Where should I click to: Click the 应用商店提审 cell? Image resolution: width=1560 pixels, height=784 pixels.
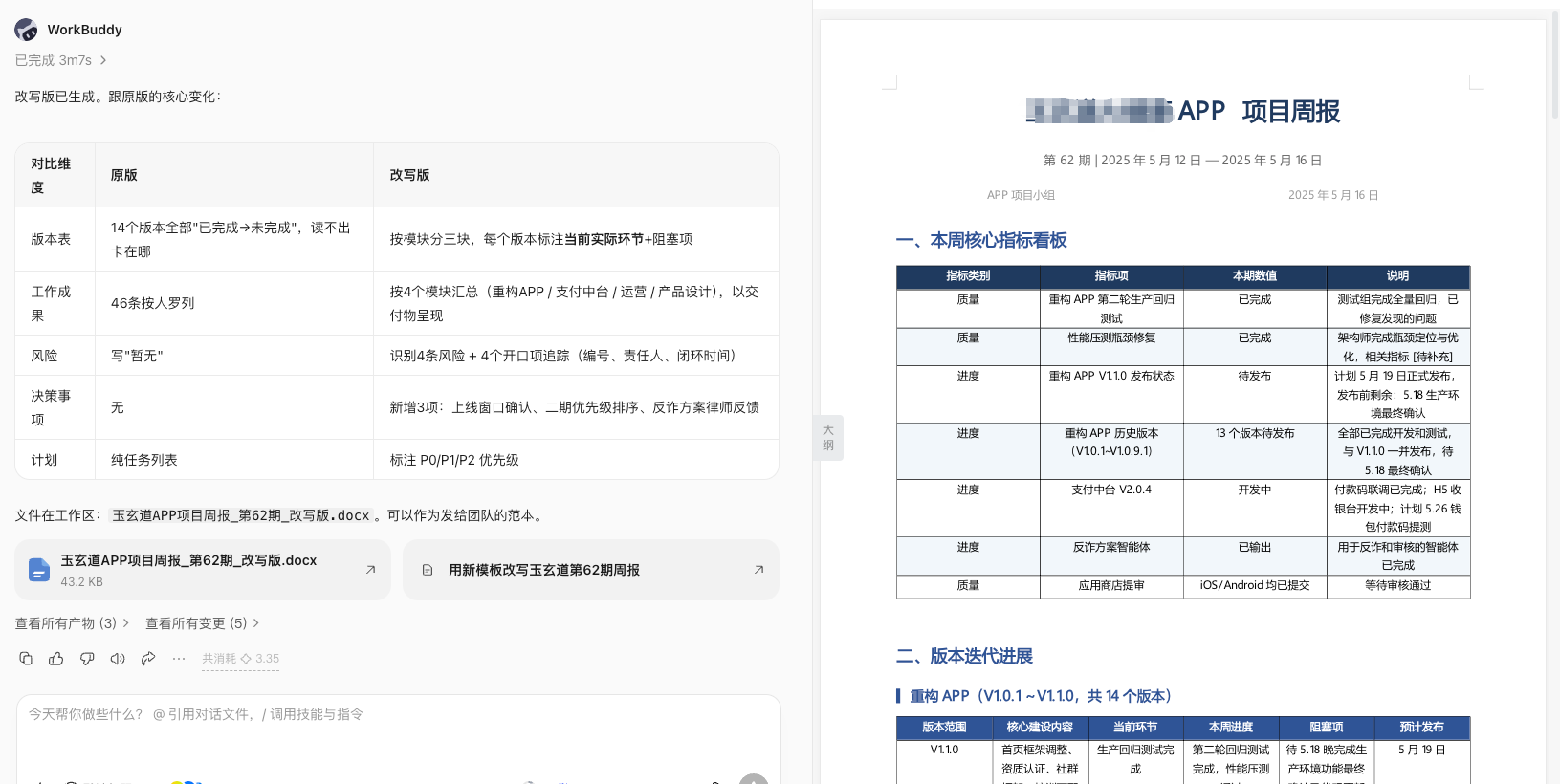pyautogui.click(x=1111, y=585)
